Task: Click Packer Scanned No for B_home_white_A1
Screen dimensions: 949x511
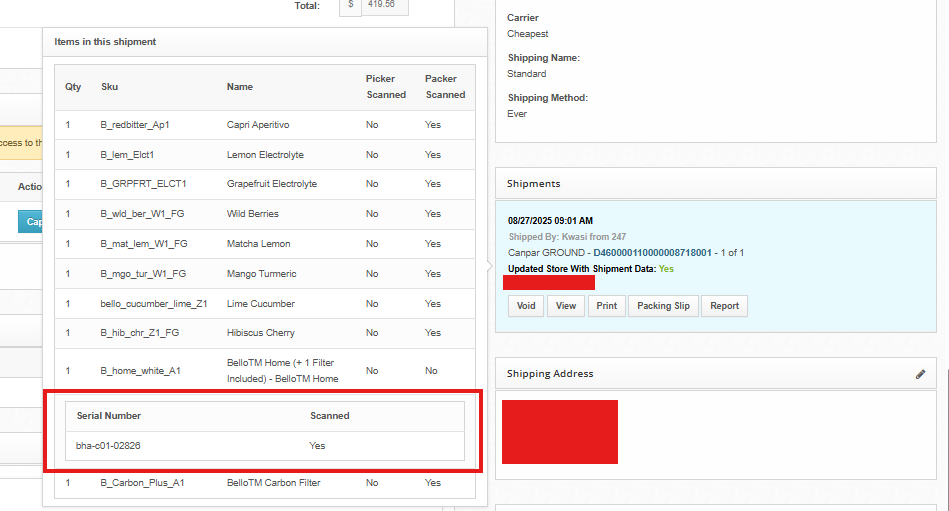Action: click(x=431, y=371)
